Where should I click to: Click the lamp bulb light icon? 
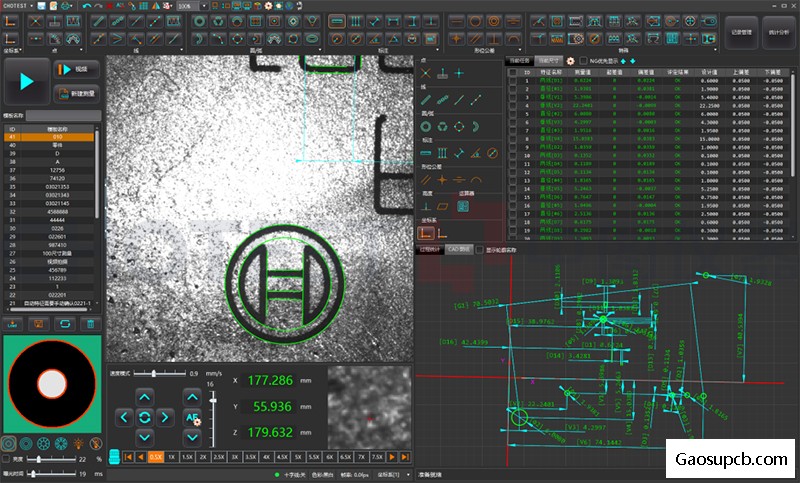[x=78, y=444]
